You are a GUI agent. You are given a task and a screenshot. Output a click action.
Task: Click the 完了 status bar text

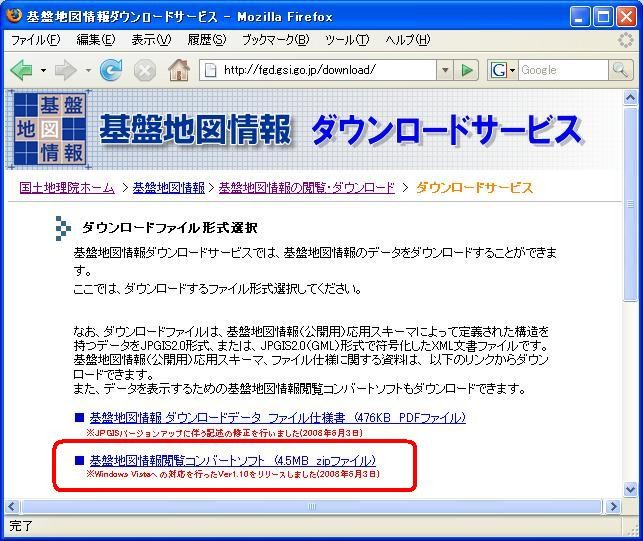(x=21, y=525)
